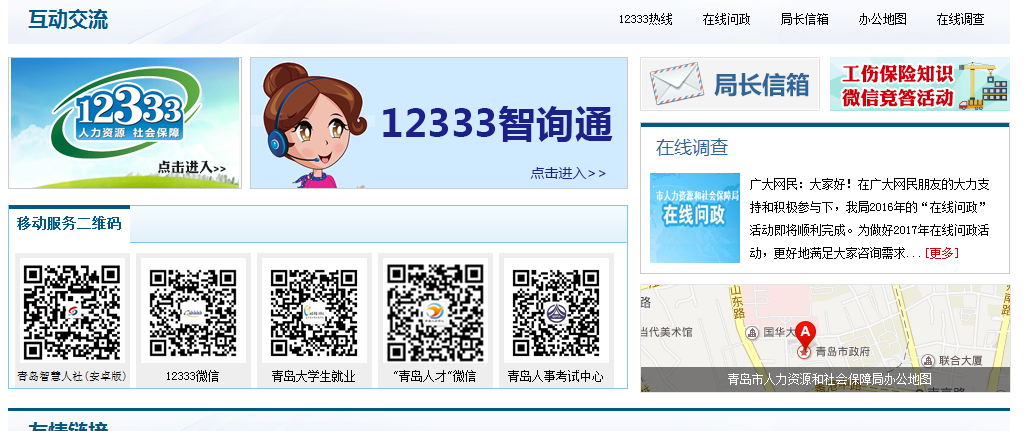The image size is (1027, 431).
Task: Click the 在线调查 panel heading
Action: click(692, 148)
